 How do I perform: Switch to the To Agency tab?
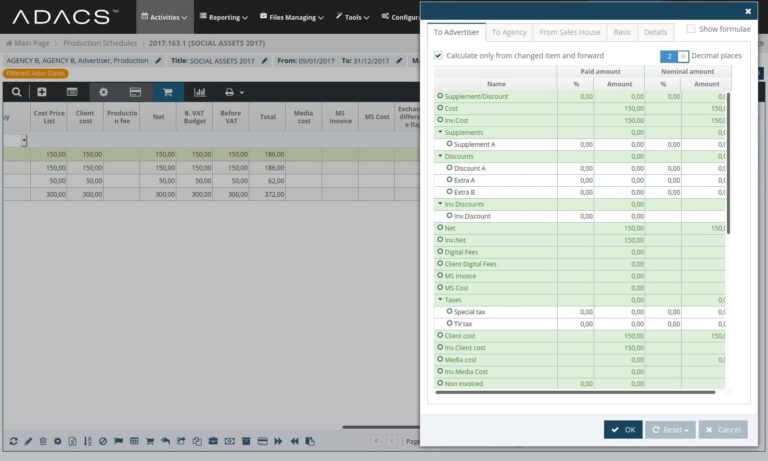click(509, 32)
